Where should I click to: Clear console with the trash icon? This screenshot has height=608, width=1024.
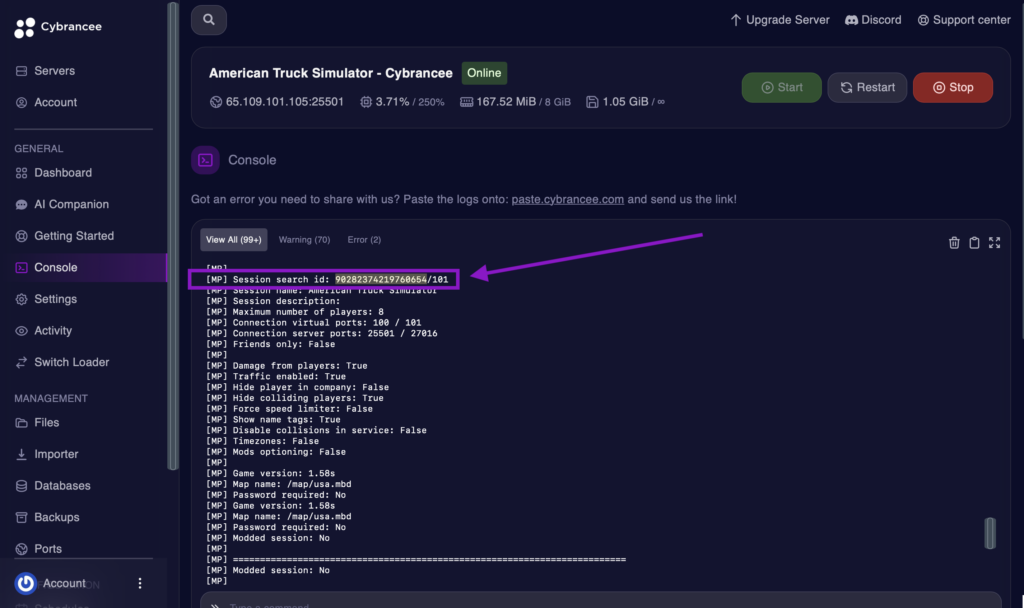(x=954, y=242)
